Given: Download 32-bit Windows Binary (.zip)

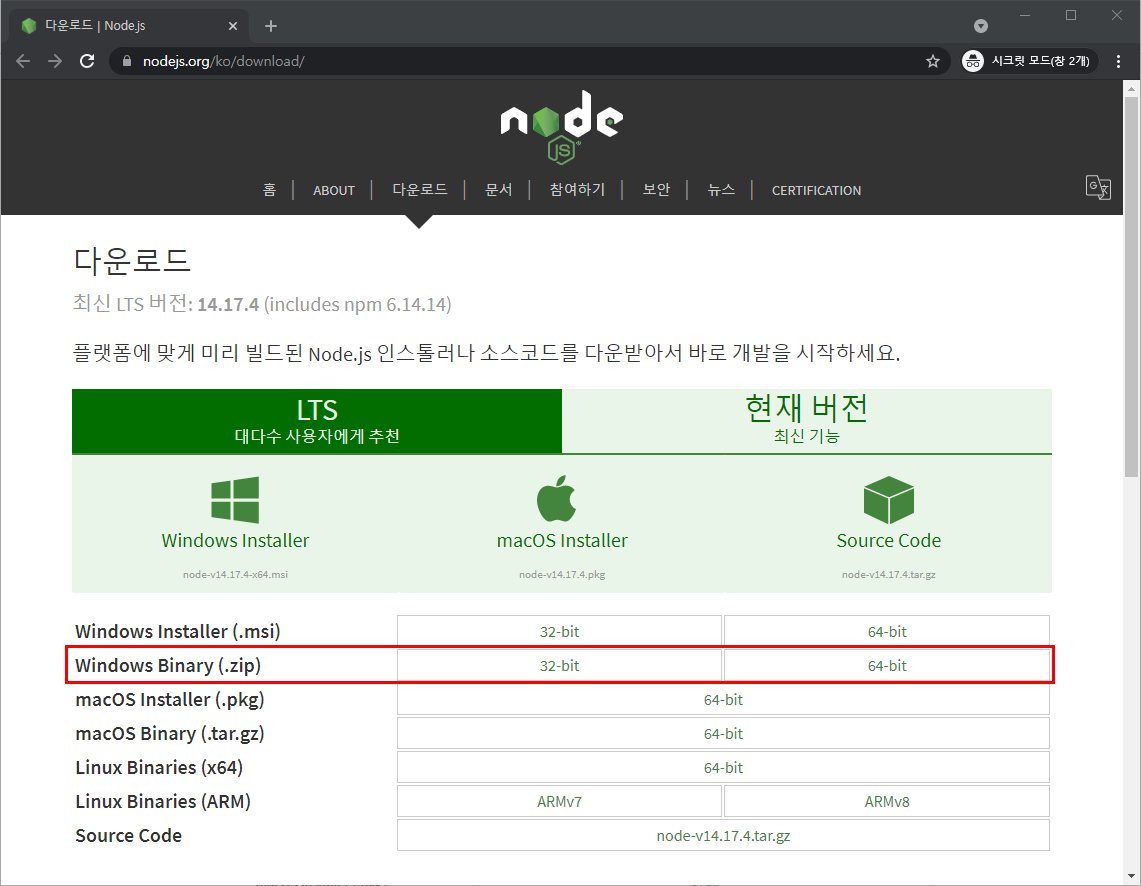Looking at the screenshot, I should [559, 666].
